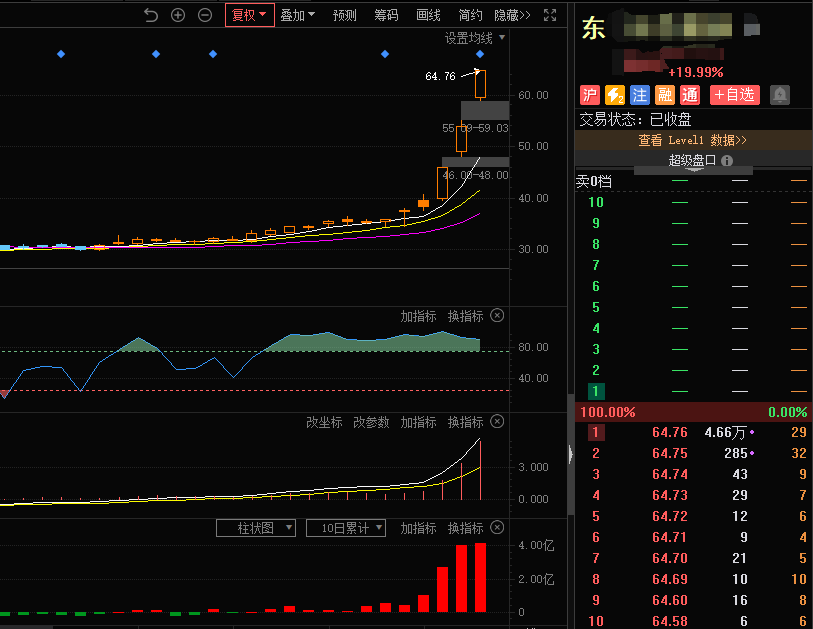
Task: Click the 超级盘口 info icon
Action: pos(727,160)
